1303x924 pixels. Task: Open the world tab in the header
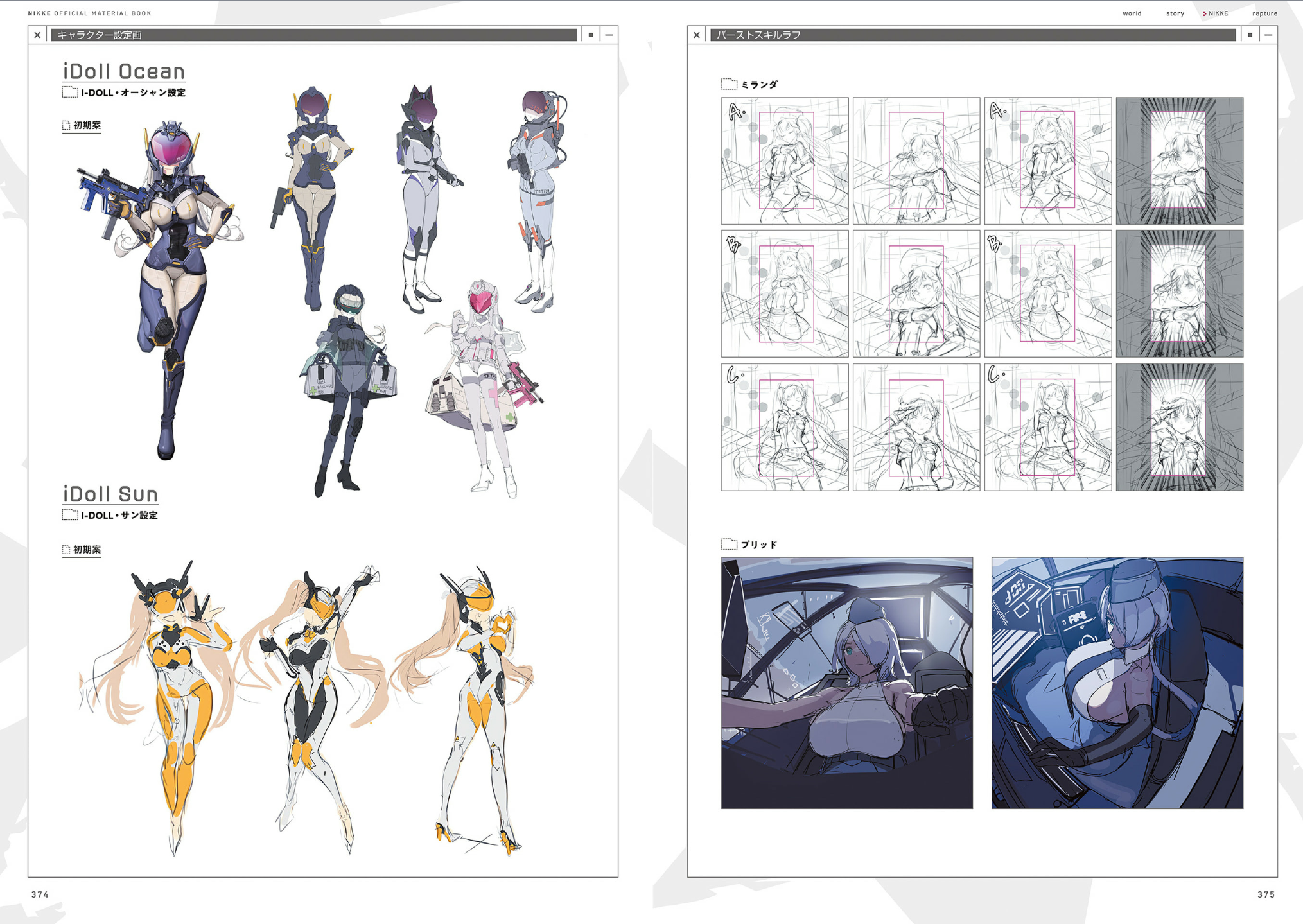click(x=1132, y=13)
